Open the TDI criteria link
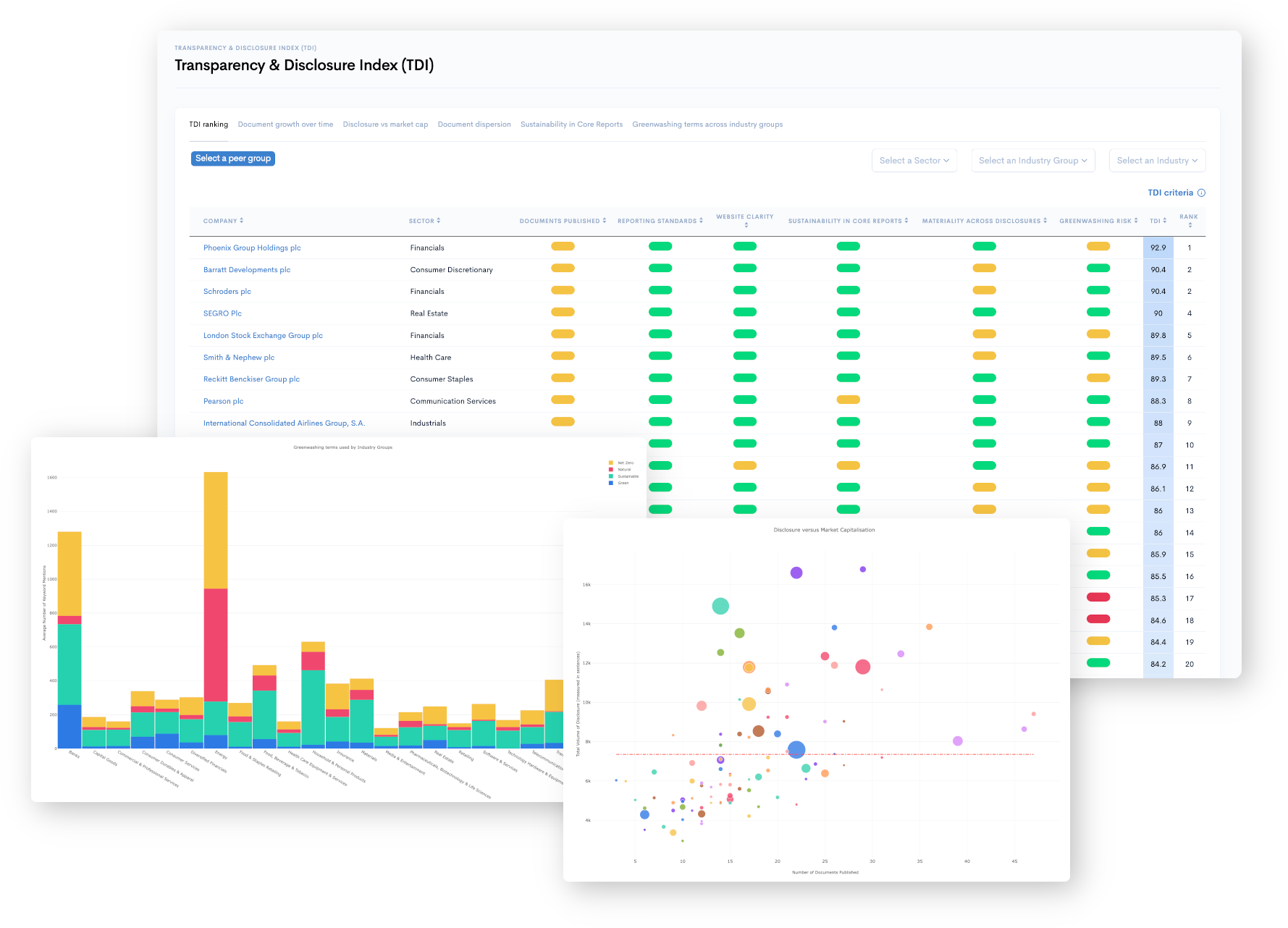The image size is (1288, 928). (1170, 193)
